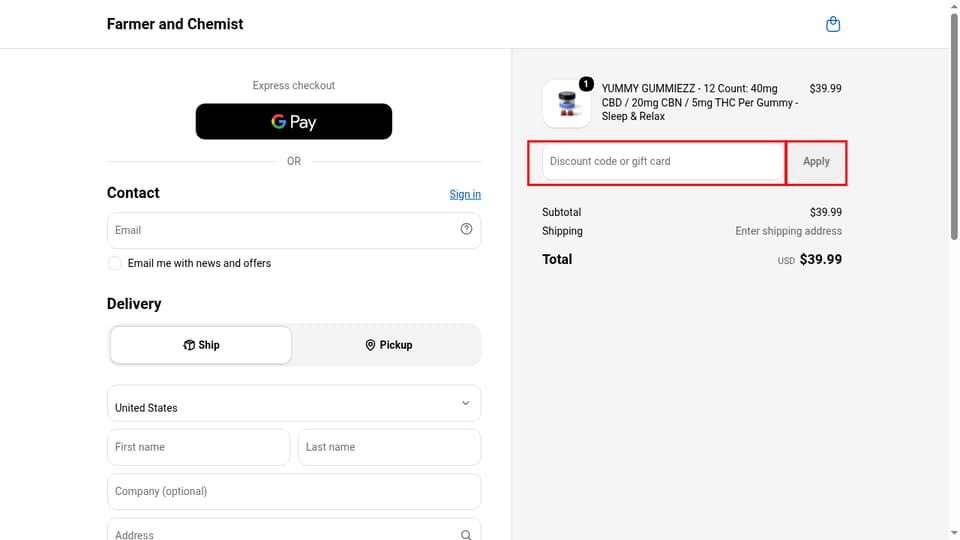Click the email help question mark icon
This screenshot has width=960, height=540.
(x=466, y=229)
